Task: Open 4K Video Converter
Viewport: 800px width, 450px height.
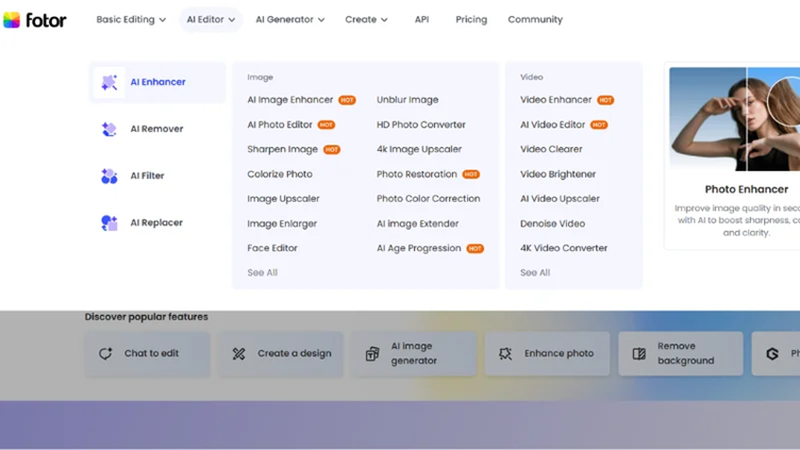Action: click(564, 248)
